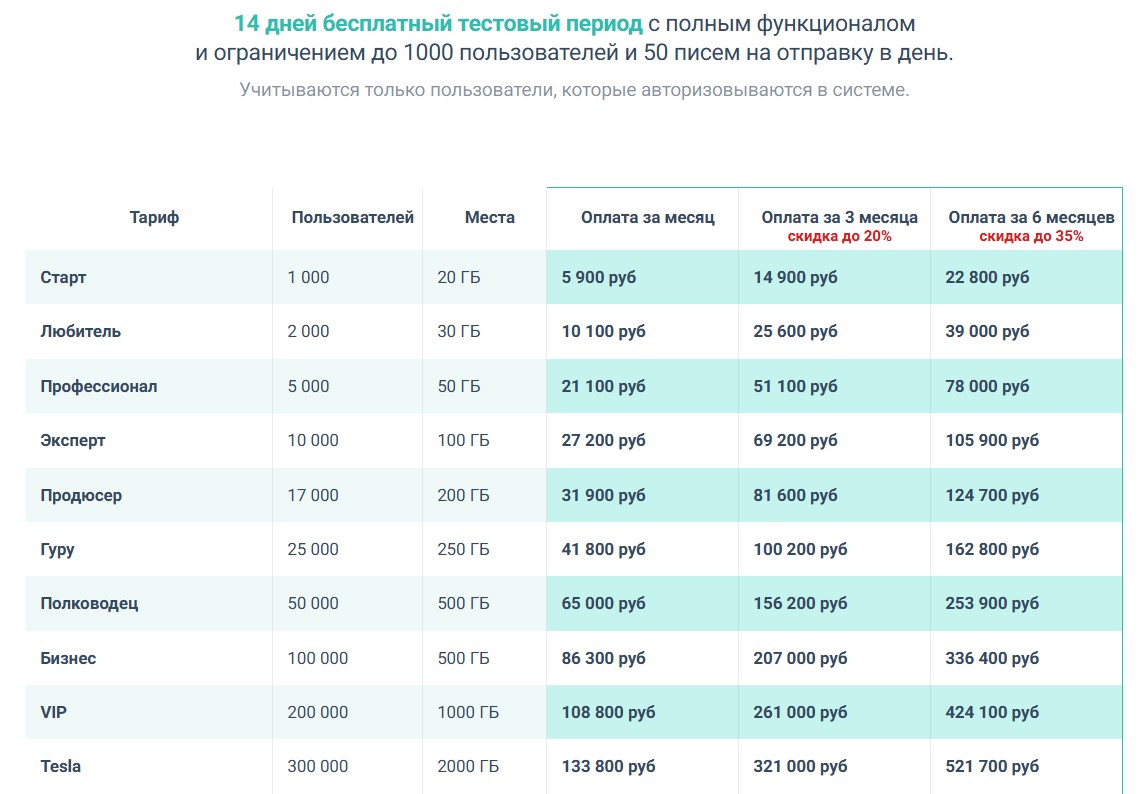Click the 'Эксперт' tariff name
Viewport: 1140px width, 794px height.
(72, 440)
